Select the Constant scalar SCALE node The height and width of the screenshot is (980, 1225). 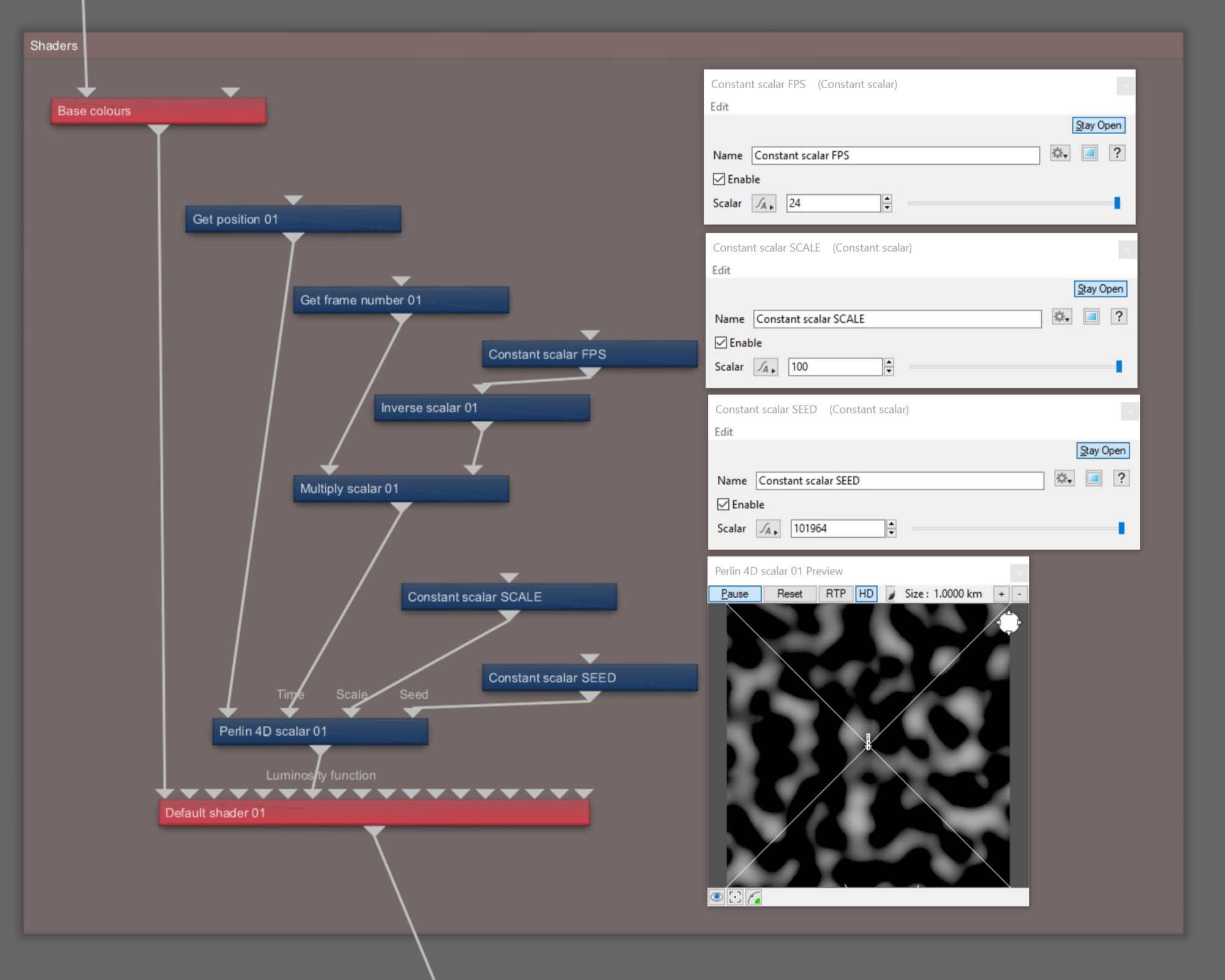coord(509,597)
